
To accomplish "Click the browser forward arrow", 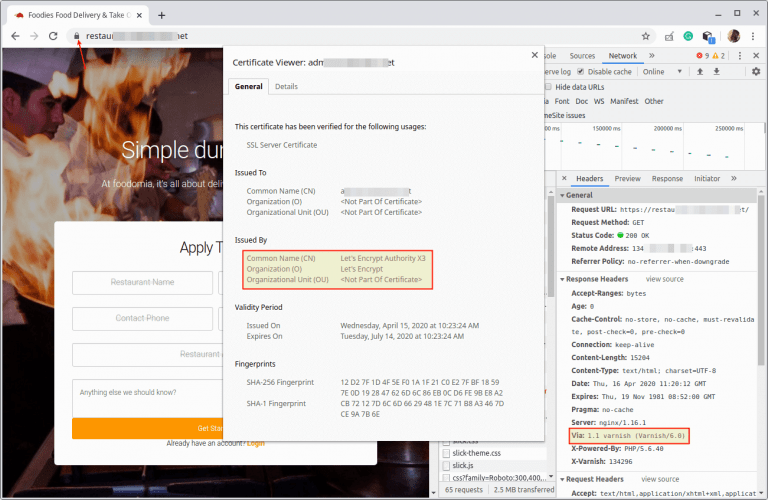I will point(34,36).
